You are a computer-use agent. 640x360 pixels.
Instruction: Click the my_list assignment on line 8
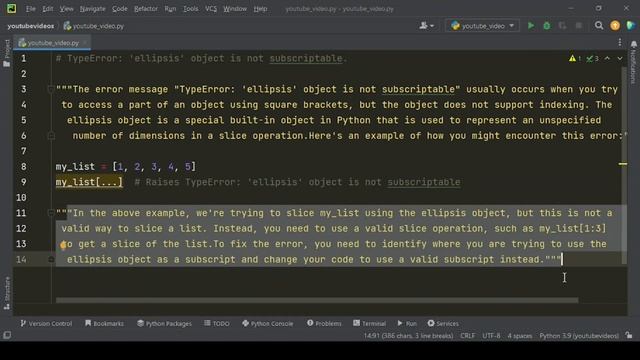pos(126,167)
